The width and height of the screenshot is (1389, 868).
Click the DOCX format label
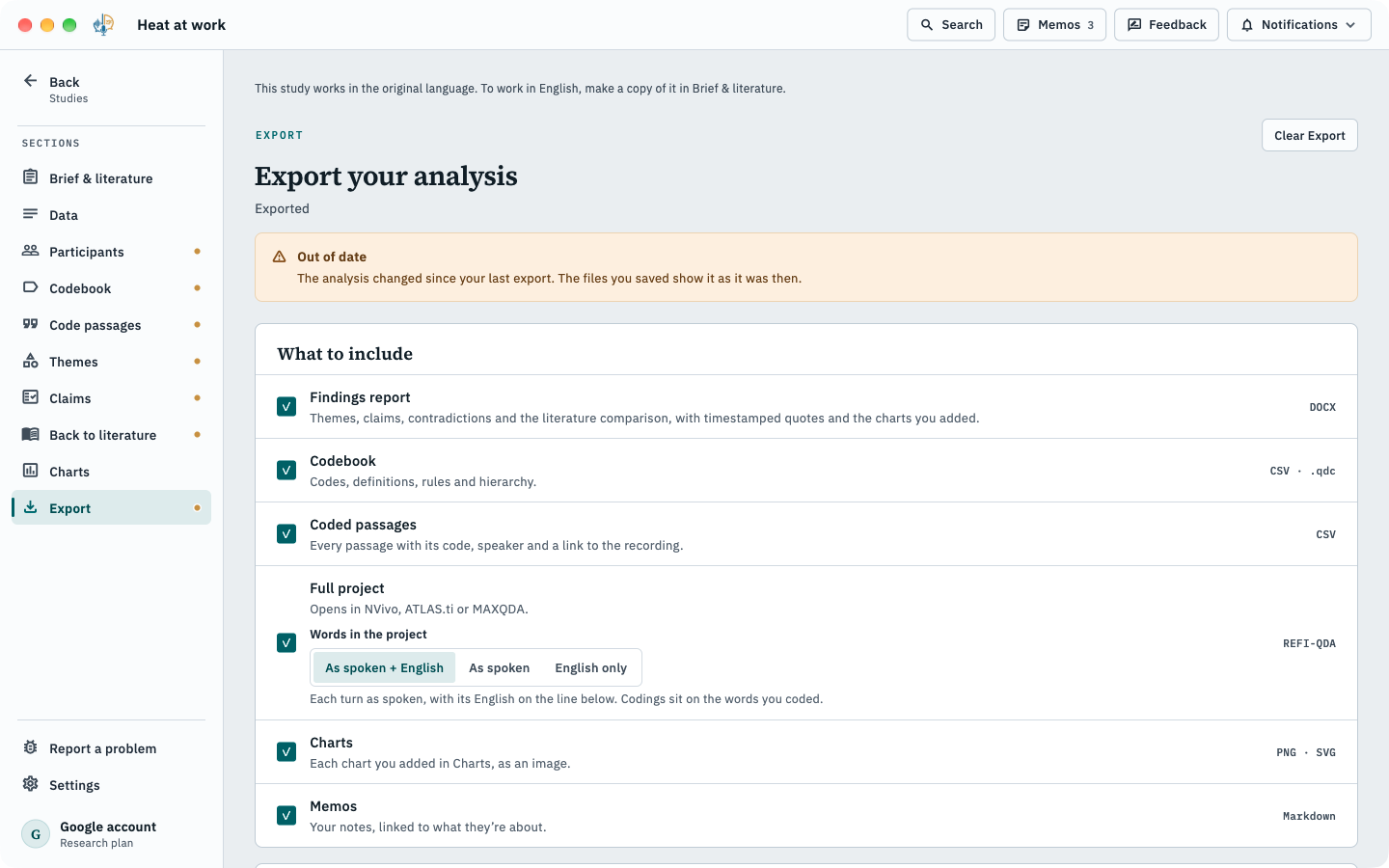(1322, 407)
